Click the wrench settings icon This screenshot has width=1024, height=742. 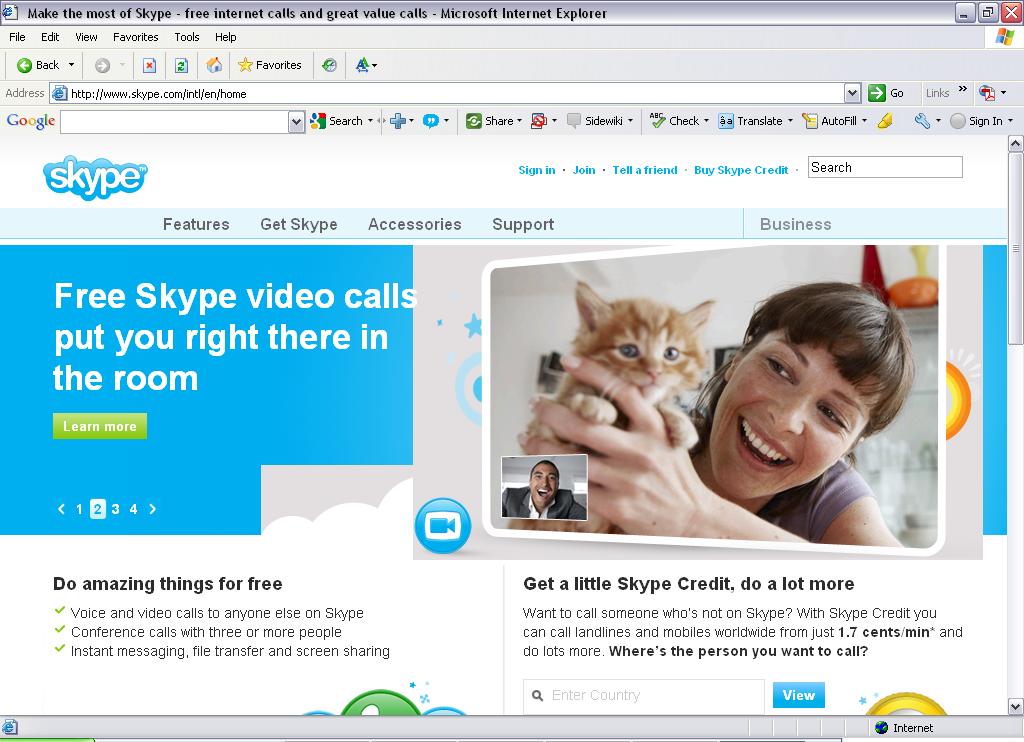click(x=921, y=121)
